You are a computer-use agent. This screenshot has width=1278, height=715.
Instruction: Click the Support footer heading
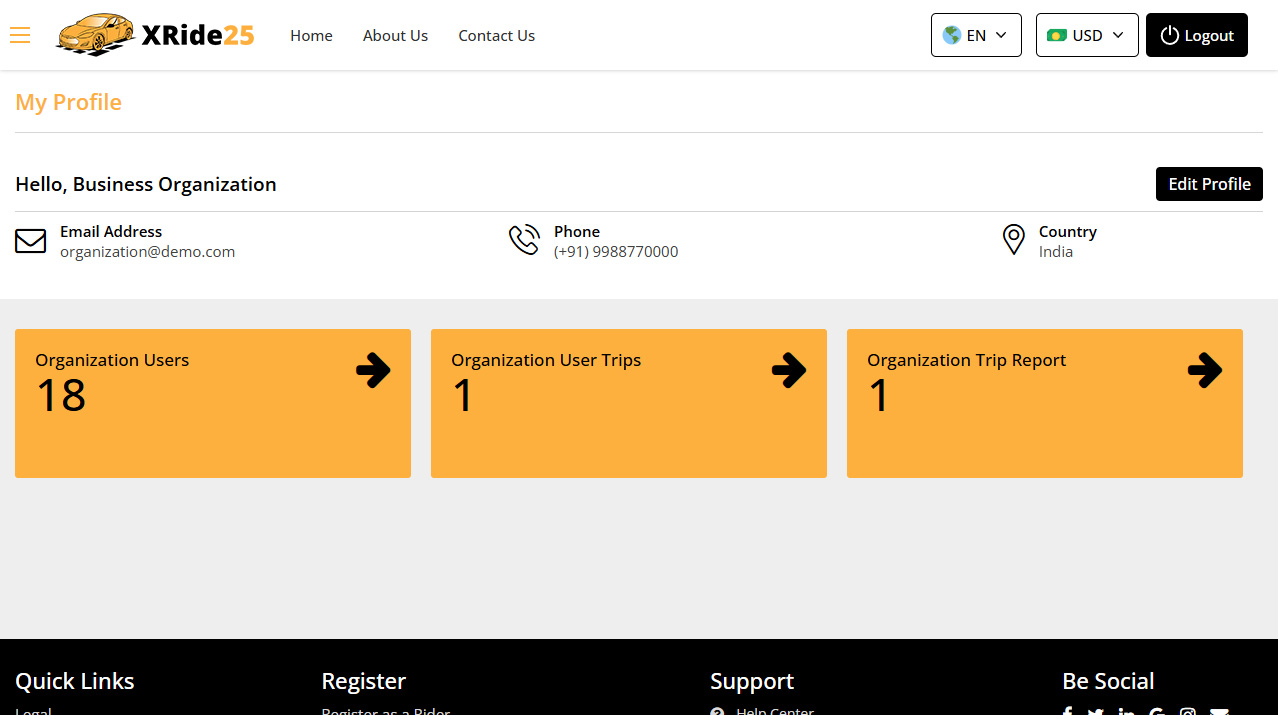coord(752,681)
